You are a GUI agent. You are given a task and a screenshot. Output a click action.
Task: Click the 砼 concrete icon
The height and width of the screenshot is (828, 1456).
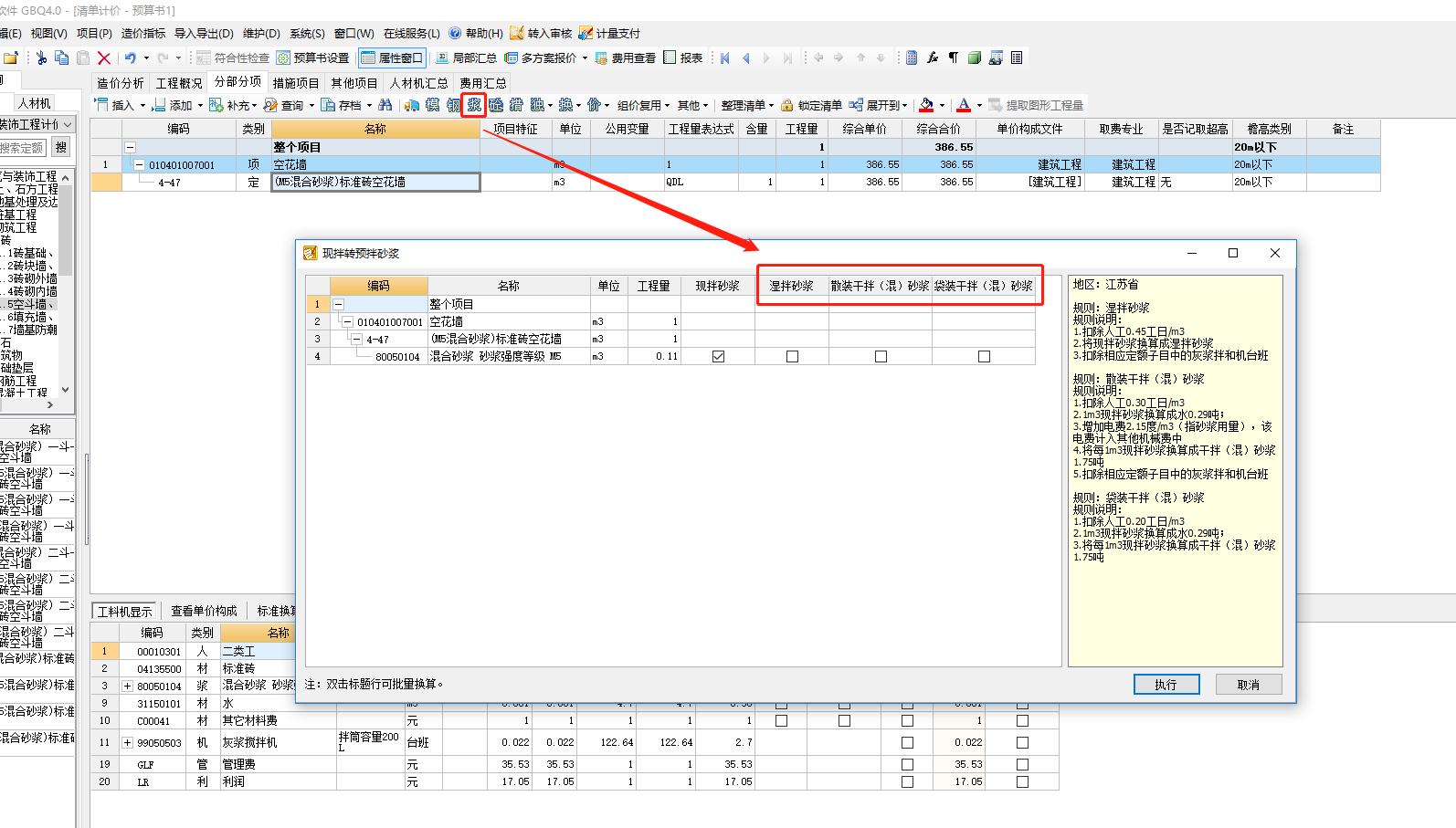[495, 105]
